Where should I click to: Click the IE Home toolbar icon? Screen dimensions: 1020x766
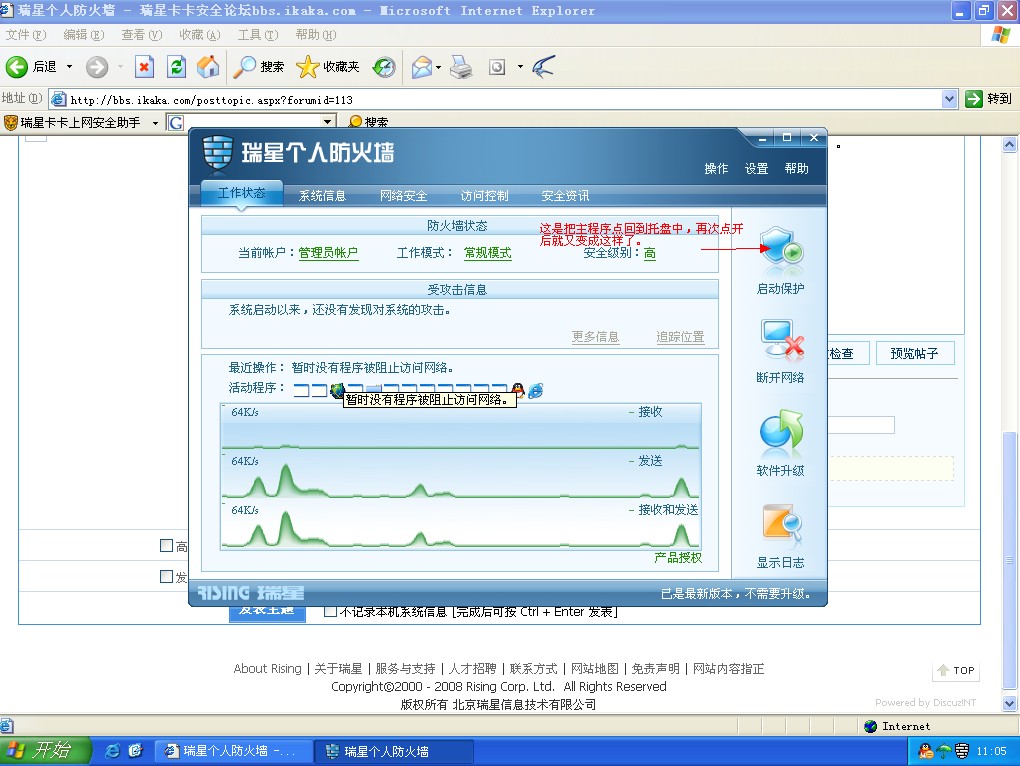[x=208, y=67]
